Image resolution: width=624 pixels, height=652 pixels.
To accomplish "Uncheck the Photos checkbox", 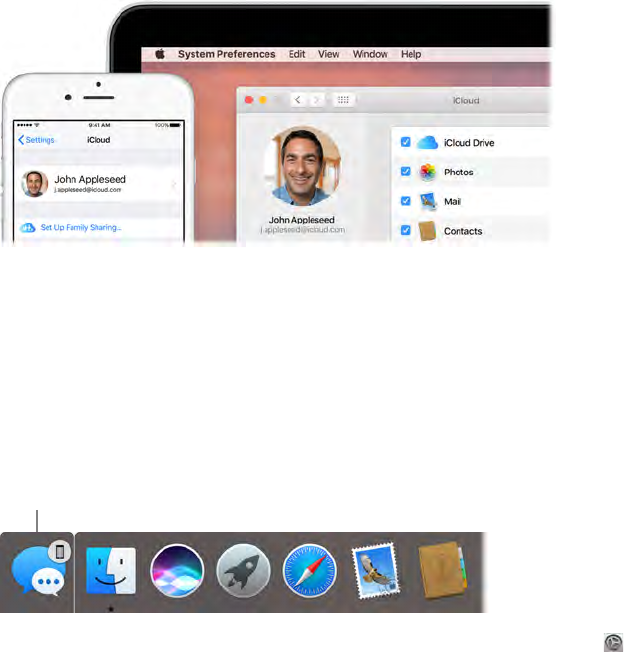I will 405,171.
